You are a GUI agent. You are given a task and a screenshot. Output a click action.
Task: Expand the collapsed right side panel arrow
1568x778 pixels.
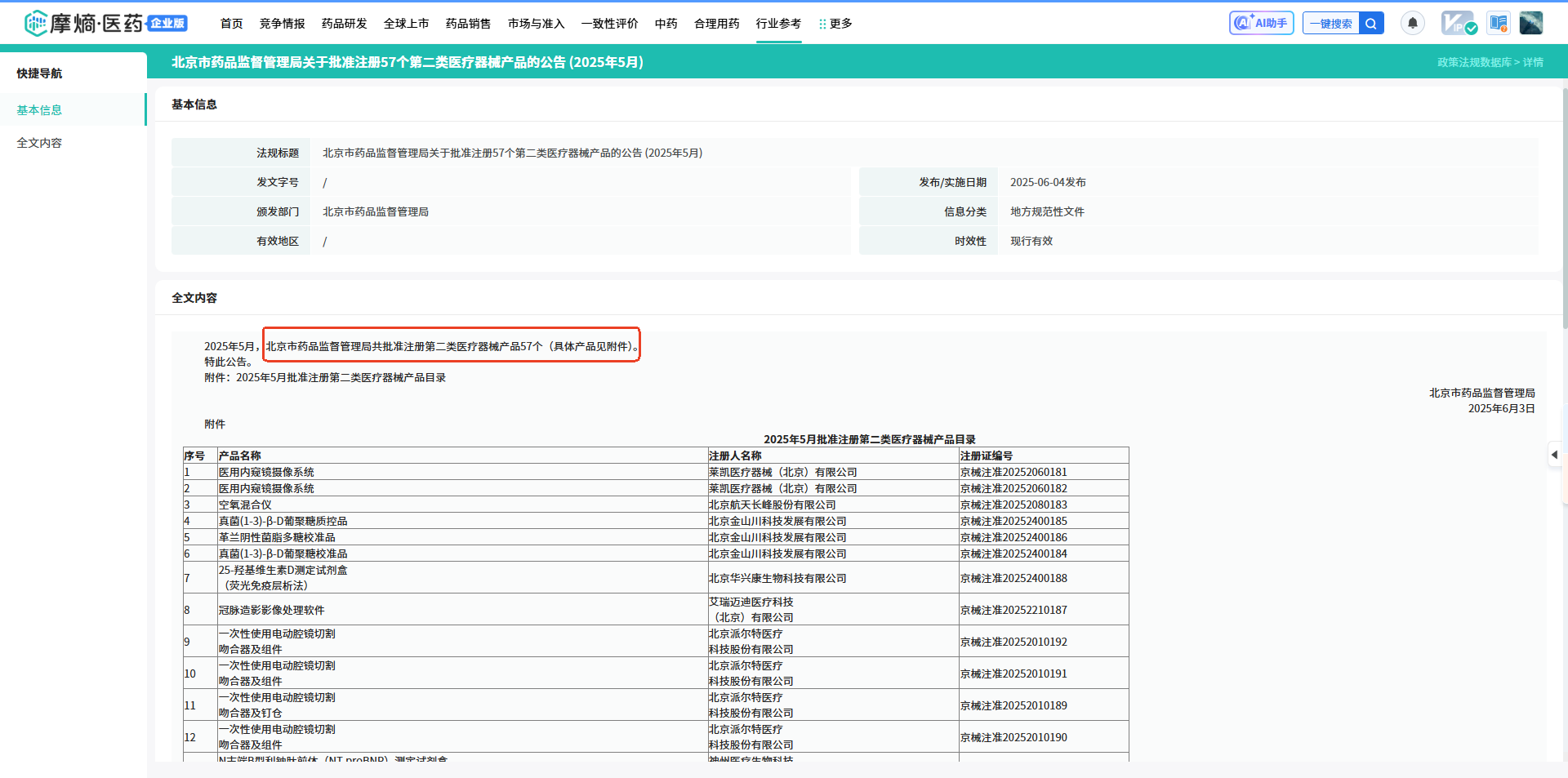[1554, 455]
